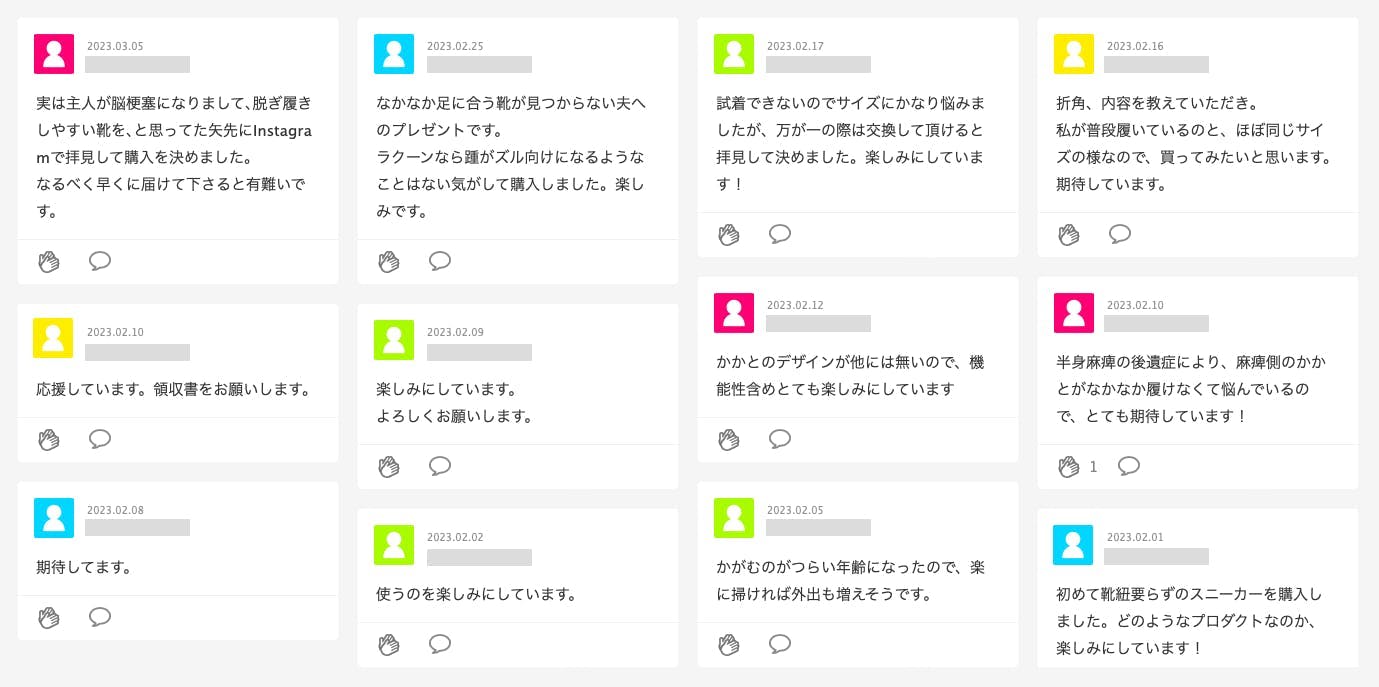Viewport: 1379px width, 687px height.
Task: Open the yellow avatar on 2023.02.16 comment
Action: point(1074,54)
